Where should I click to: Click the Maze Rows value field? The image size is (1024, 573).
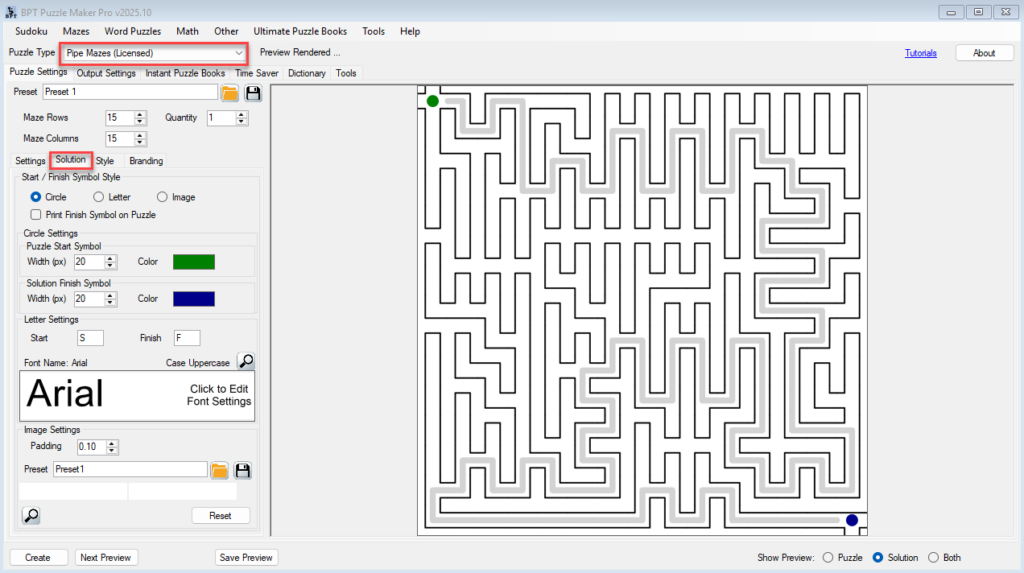point(120,118)
